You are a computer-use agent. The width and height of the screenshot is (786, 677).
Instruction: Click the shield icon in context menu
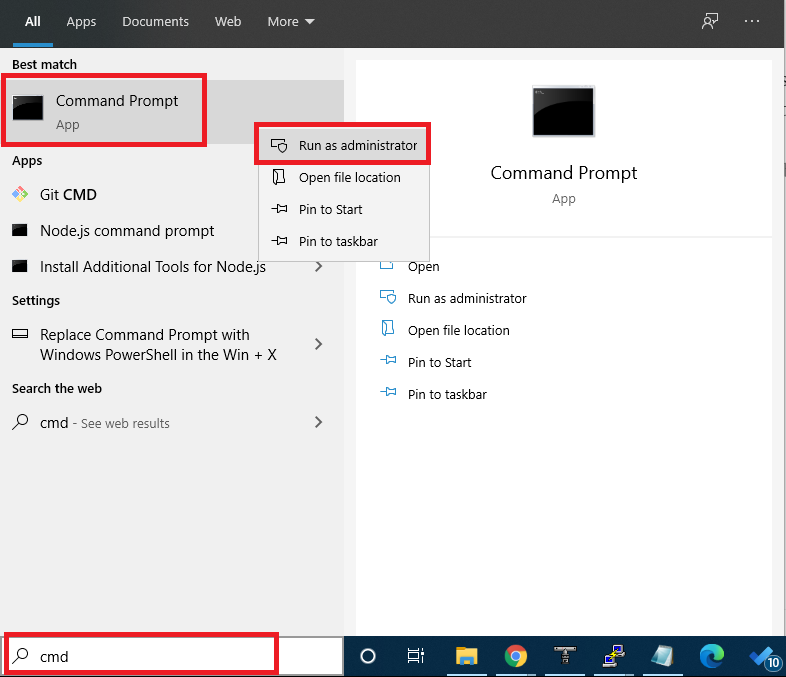[279, 145]
